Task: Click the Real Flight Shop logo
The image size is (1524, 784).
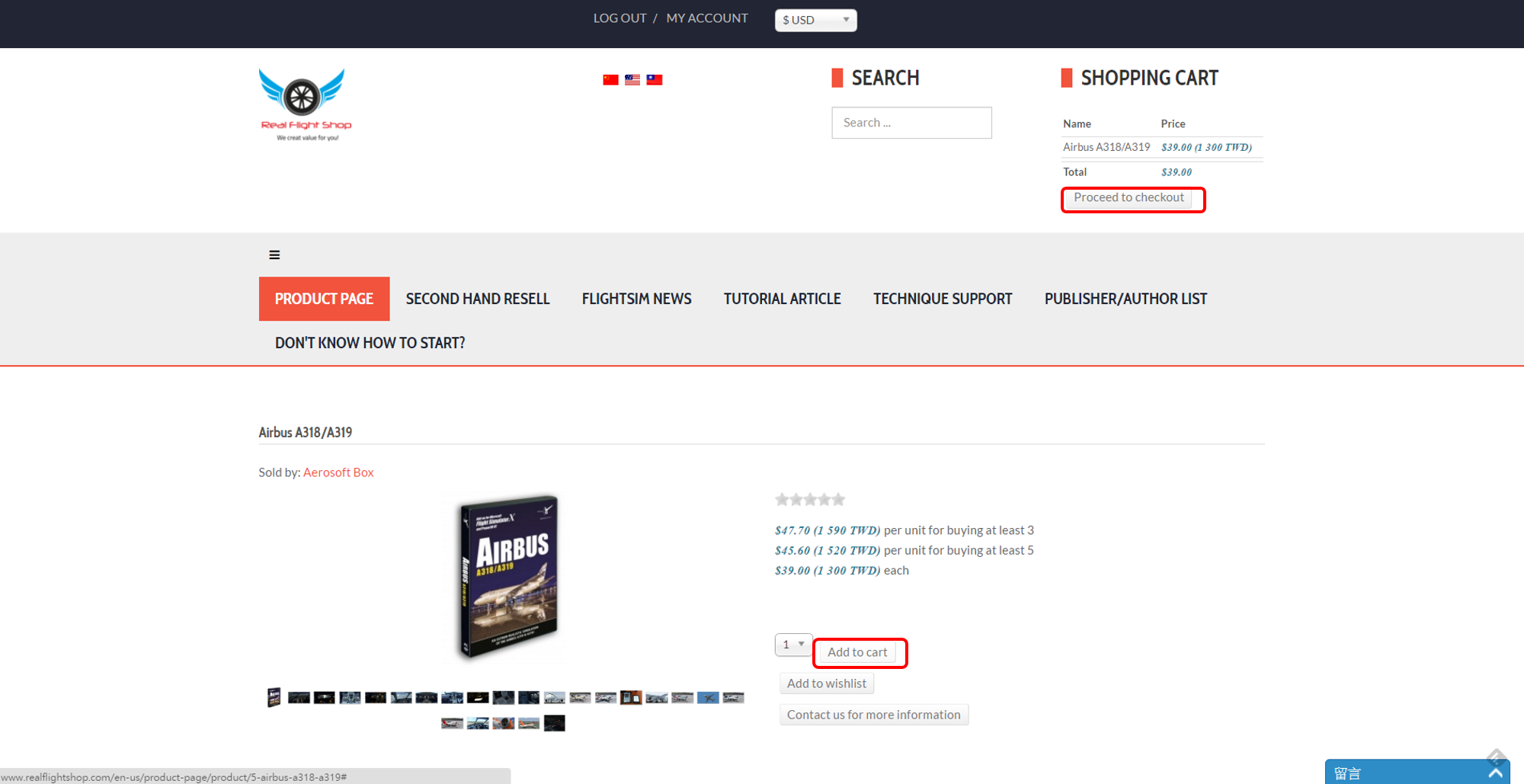Action: pyautogui.click(x=305, y=105)
